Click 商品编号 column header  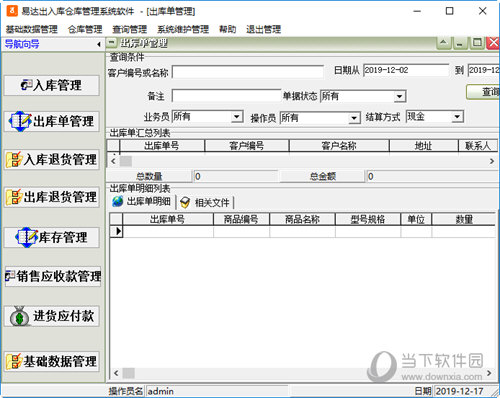[x=241, y=219]
